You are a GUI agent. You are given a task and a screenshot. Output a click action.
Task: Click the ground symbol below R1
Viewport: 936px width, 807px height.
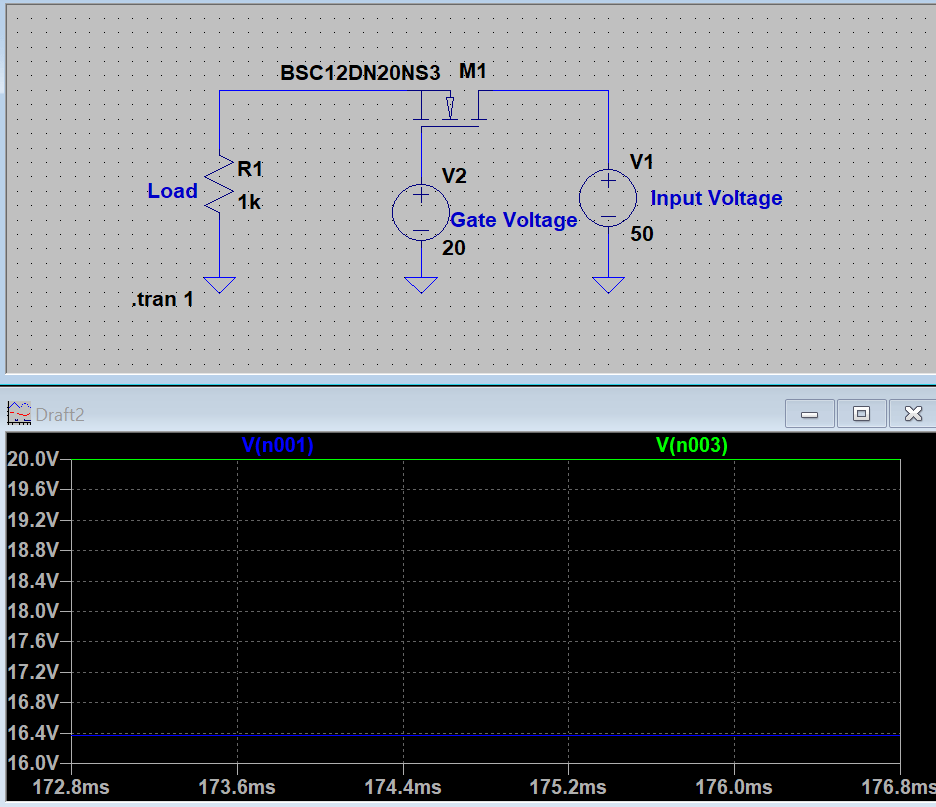coord(220,281)
